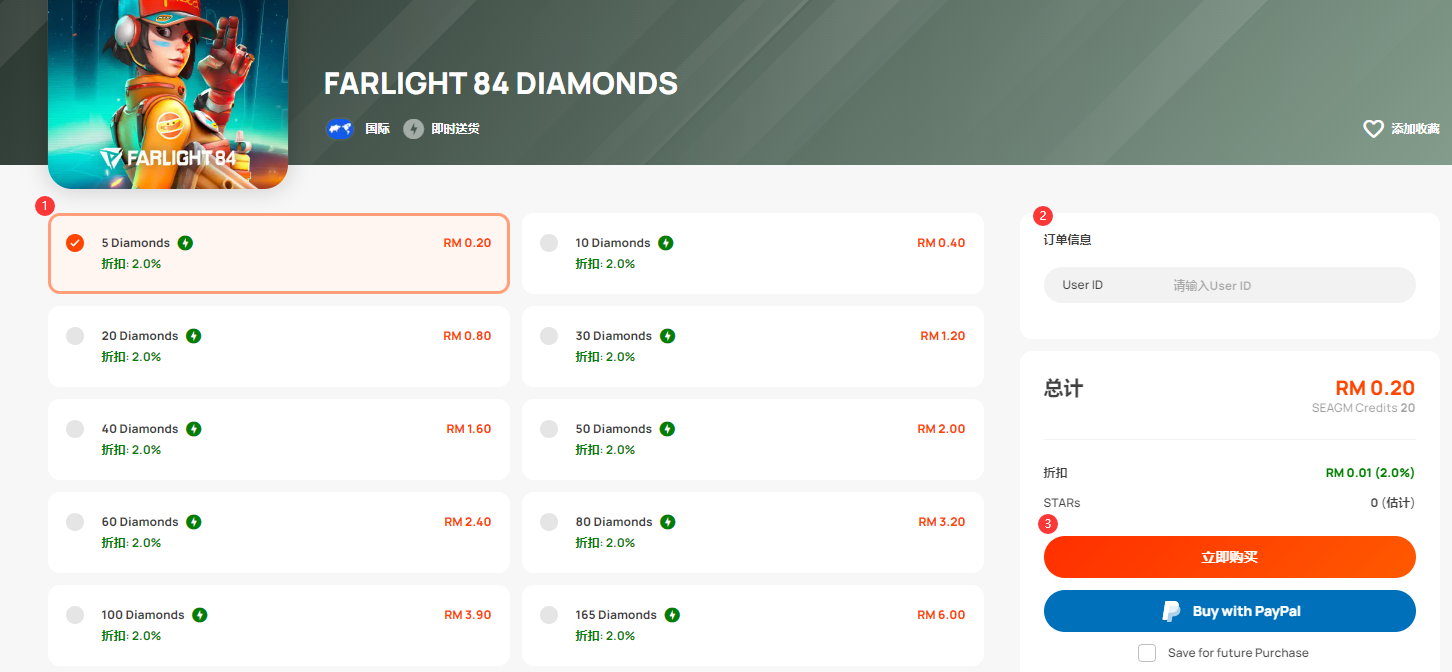Click Buy with PayPal button

pyautogui.click(x=1230, y=611)
